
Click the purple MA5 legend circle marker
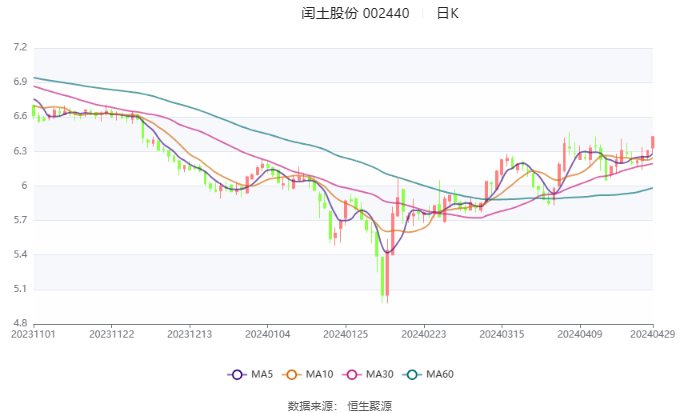pyautogui.click(x=237, y=375)
